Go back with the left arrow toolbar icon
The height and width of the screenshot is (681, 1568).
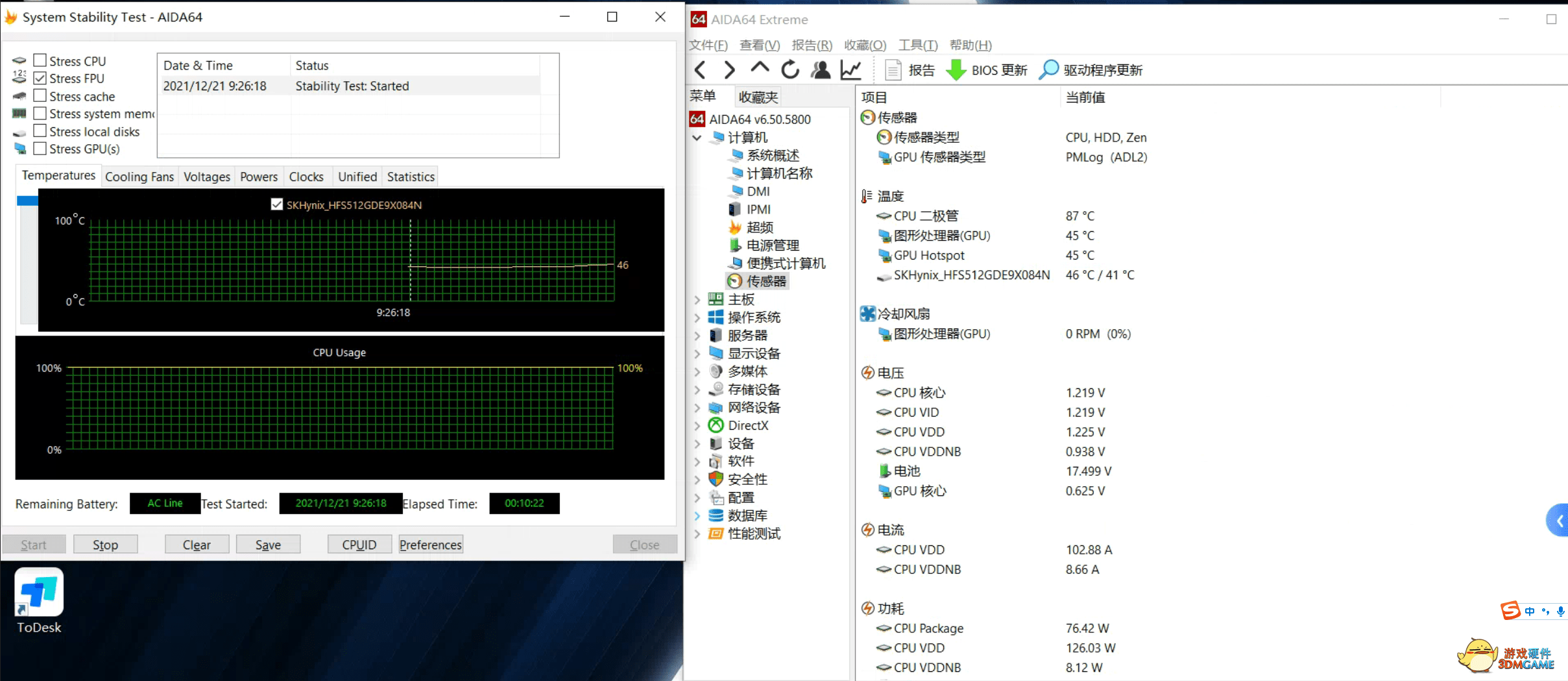(x=701, y=69)
